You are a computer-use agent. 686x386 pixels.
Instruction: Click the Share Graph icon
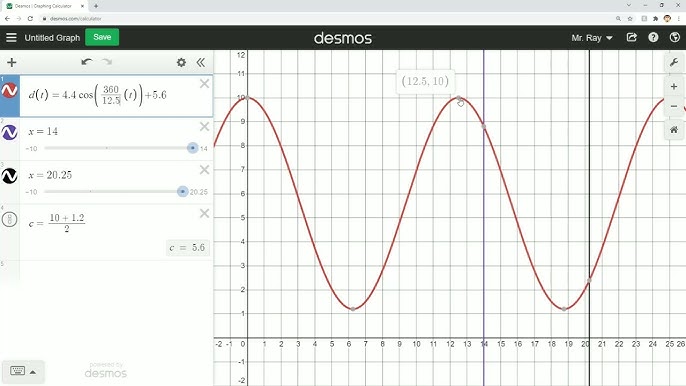pos(631,38)
